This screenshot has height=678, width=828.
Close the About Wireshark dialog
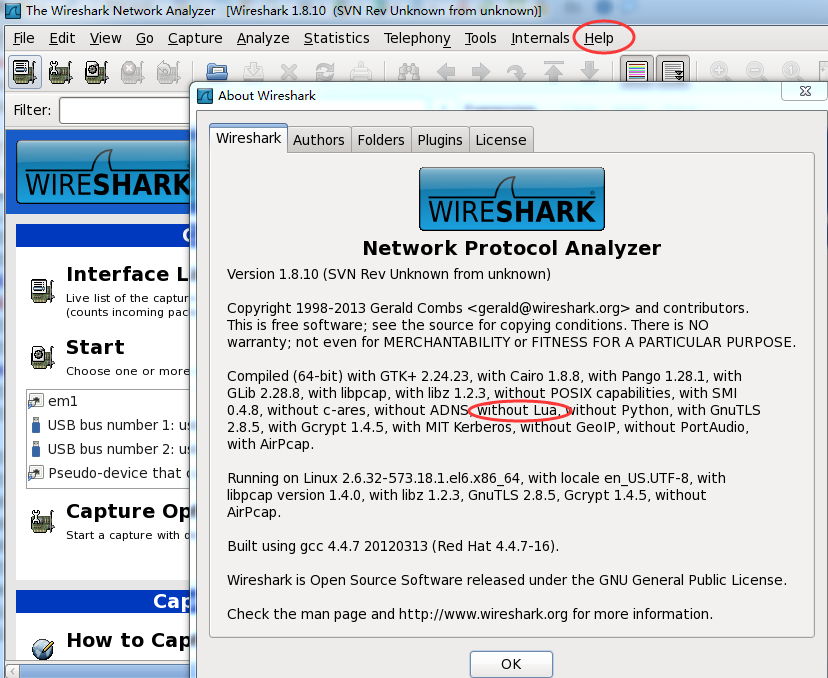click(805, 91)
